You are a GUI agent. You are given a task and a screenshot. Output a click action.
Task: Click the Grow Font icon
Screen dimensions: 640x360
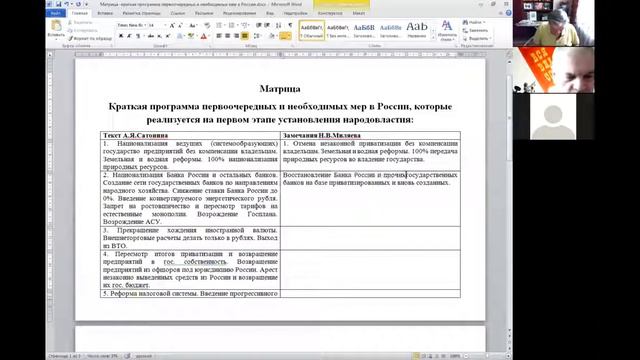[x=172, y=25]
